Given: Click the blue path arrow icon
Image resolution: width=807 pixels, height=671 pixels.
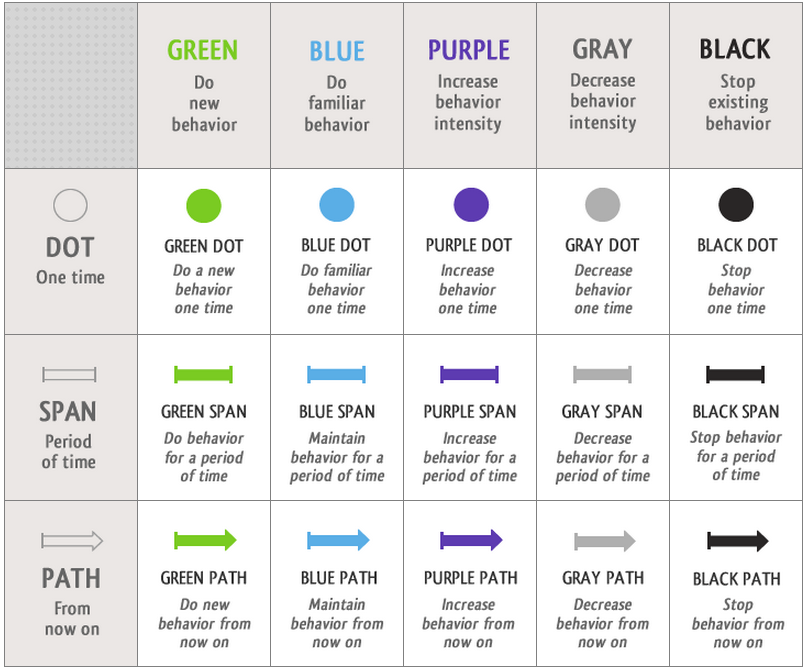Looking at the screenshot, I should click(x=337, y=541).
